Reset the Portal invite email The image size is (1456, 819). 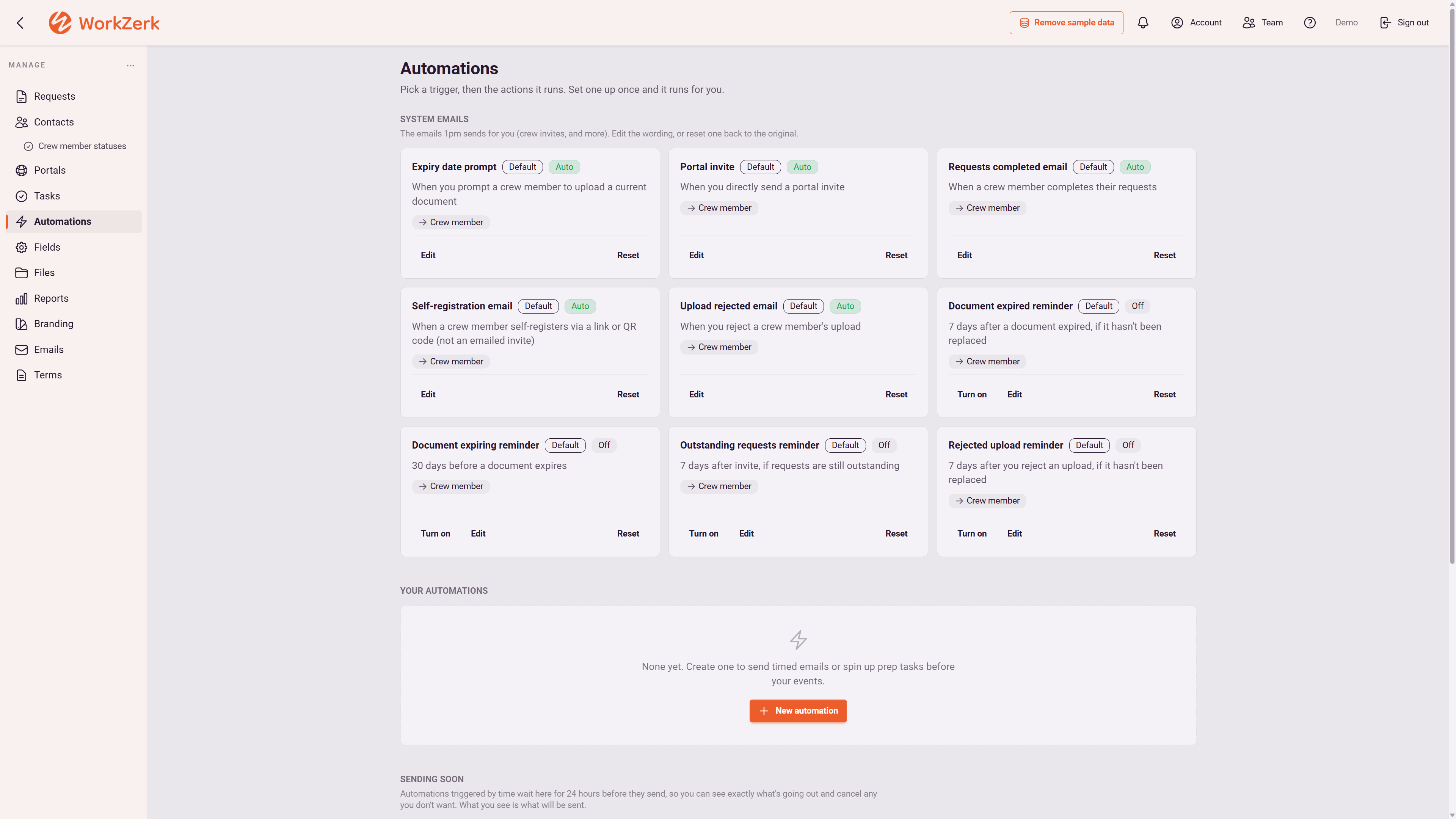896,256
